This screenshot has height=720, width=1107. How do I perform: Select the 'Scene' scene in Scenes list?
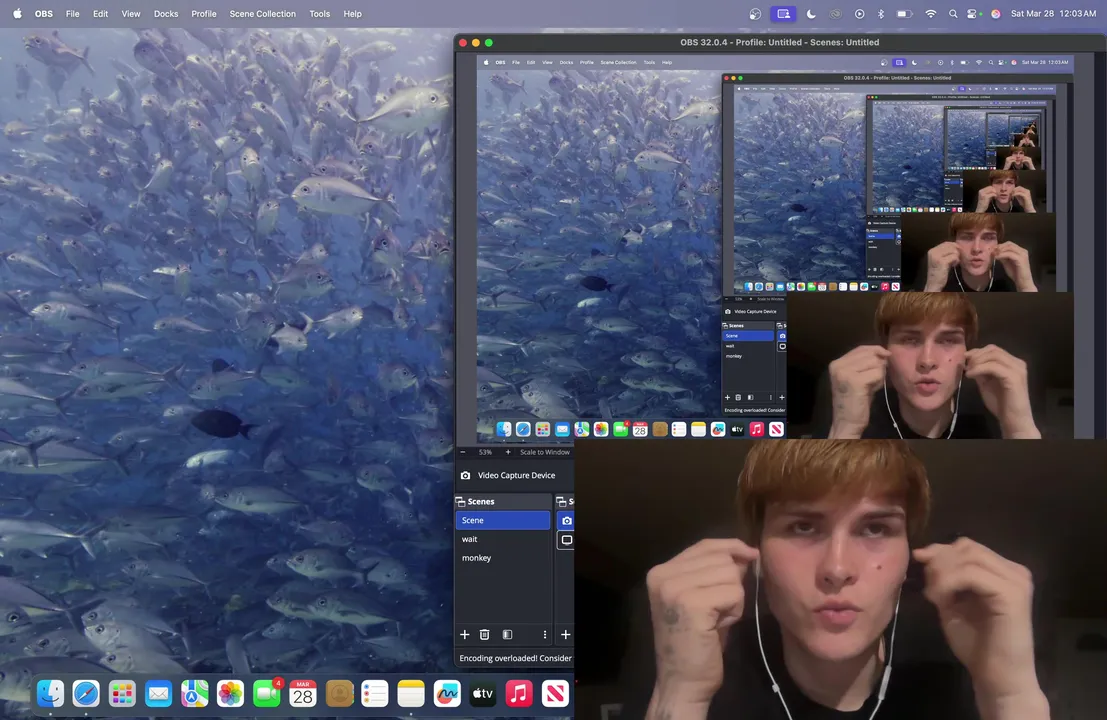(503, 520)
